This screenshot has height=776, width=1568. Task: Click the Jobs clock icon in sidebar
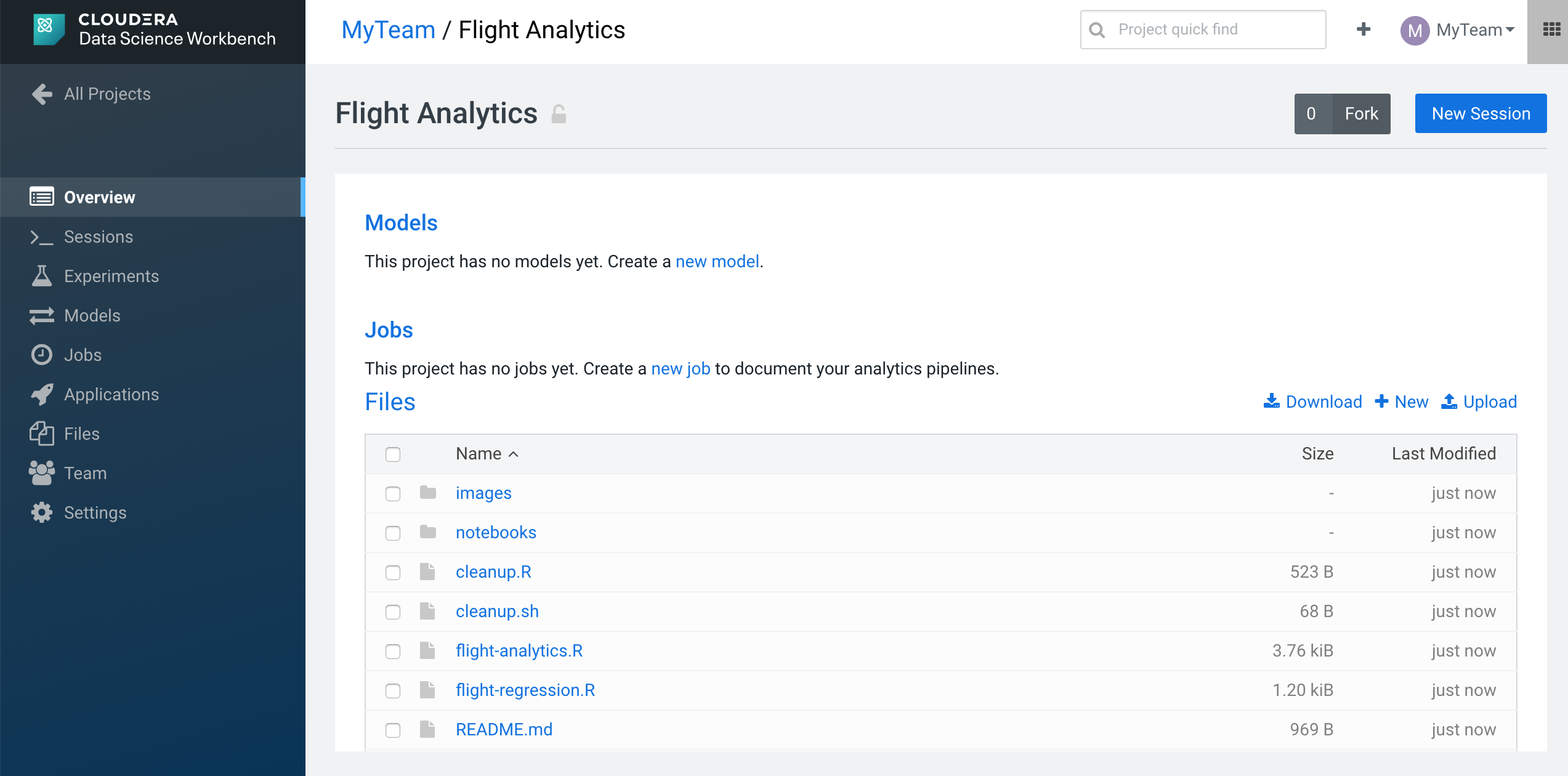pos(42,355)
